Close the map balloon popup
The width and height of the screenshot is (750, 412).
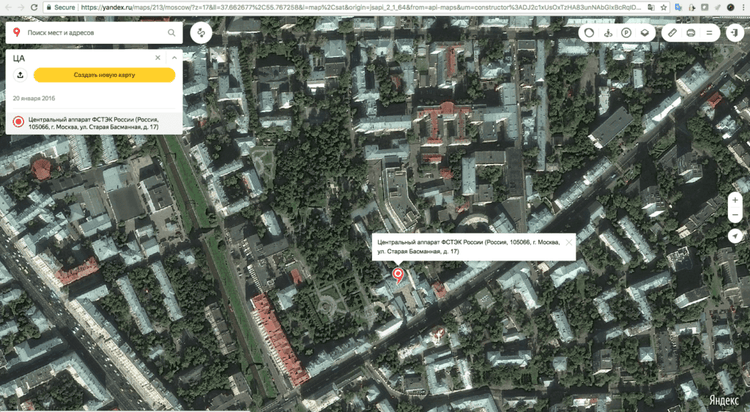pyautogui.click(x=569, y=242)
